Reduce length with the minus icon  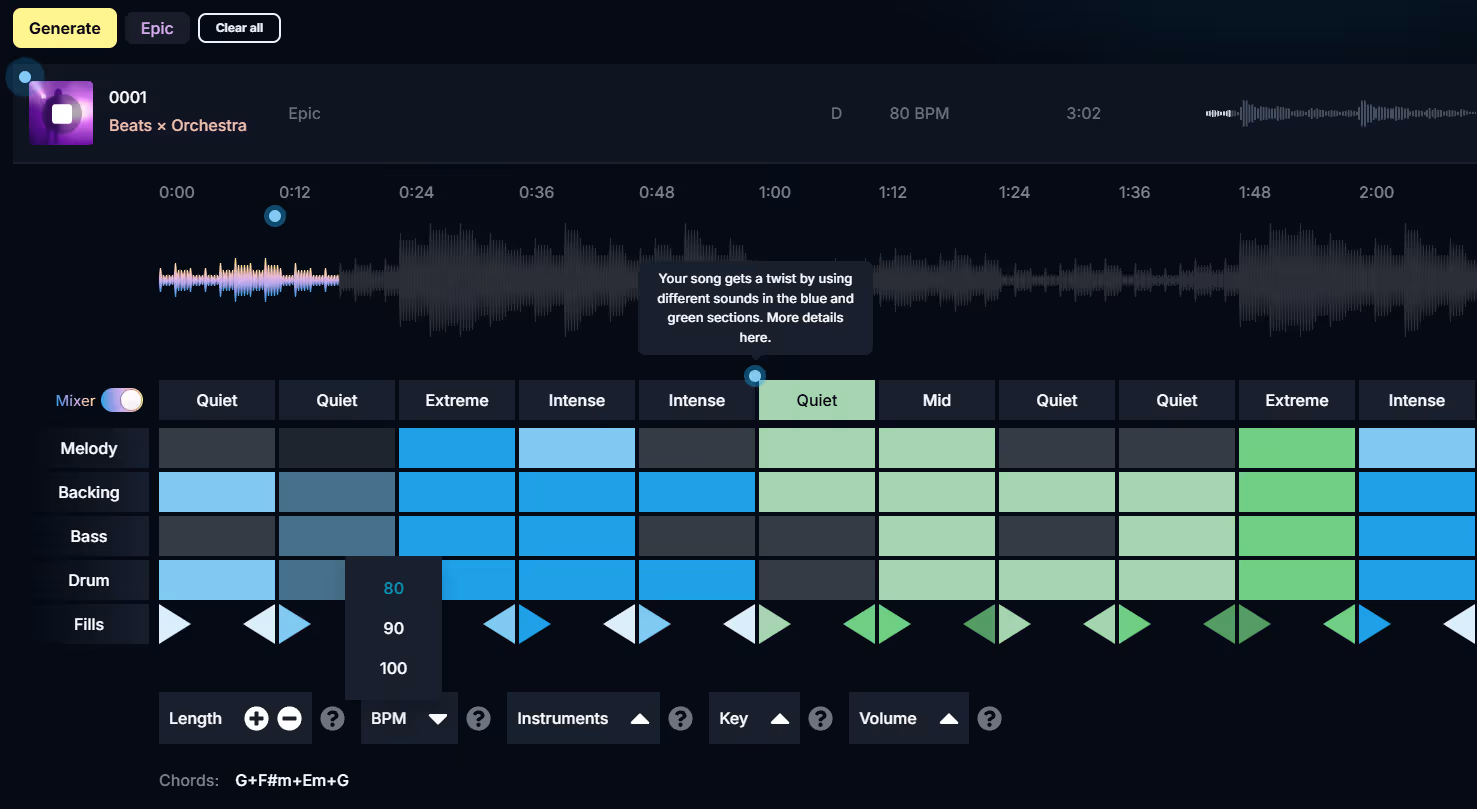tap(290, 718)
